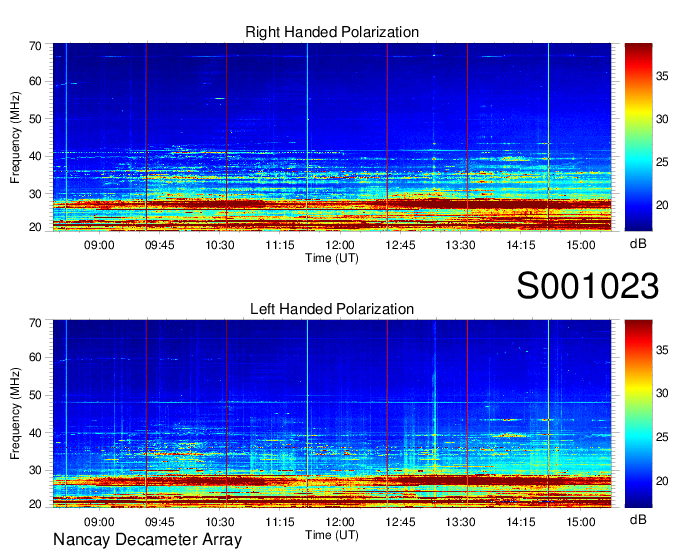680x552 pixels.
Task: Click the 'Time (UT)' label under the upper plot
Action: 332,258
